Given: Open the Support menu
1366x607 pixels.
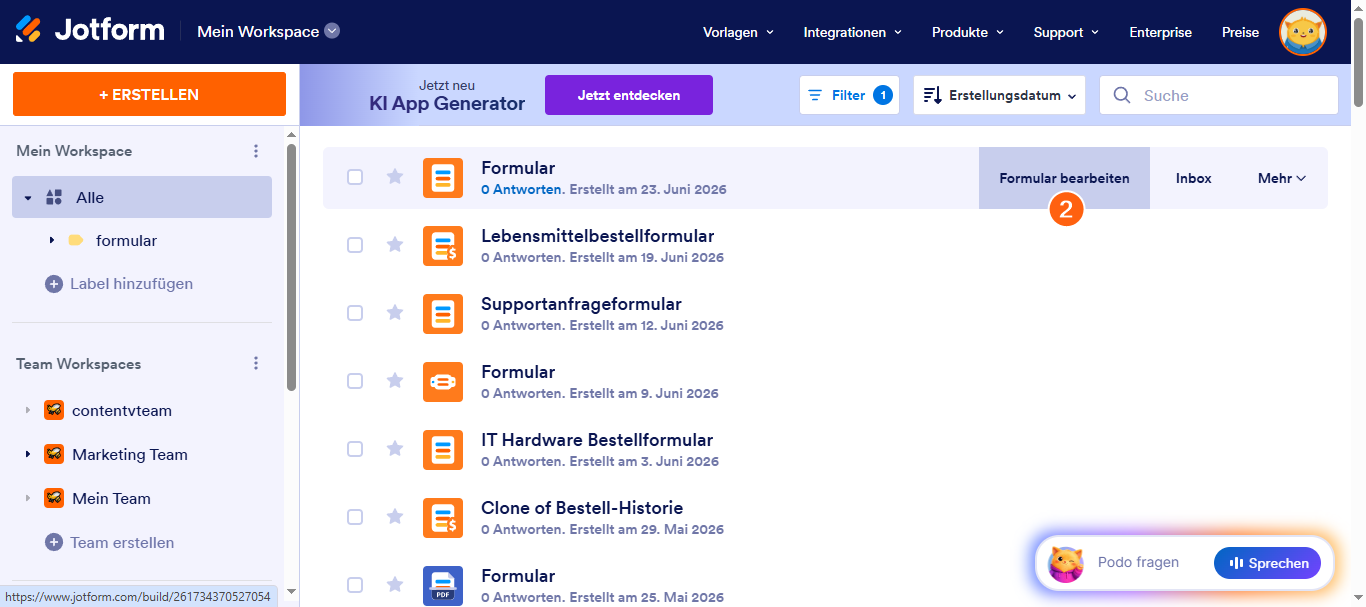Looking at the screenshot, I should point(1066,32).
